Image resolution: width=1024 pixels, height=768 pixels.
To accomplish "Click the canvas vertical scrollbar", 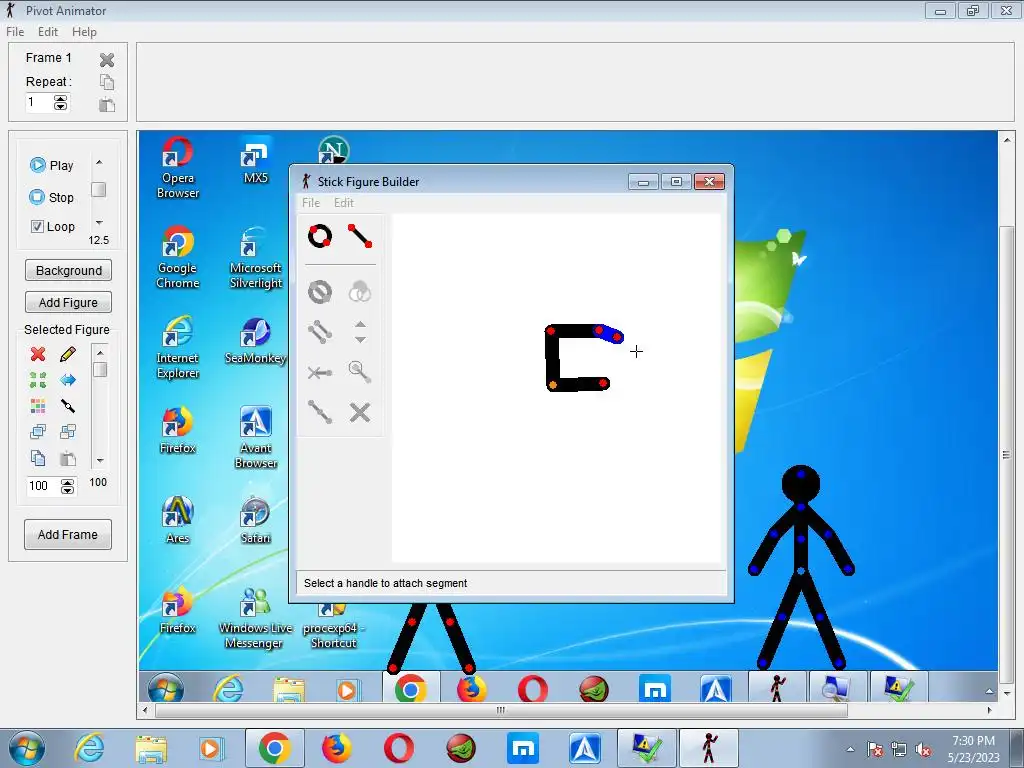I will tap(1006, 455).
